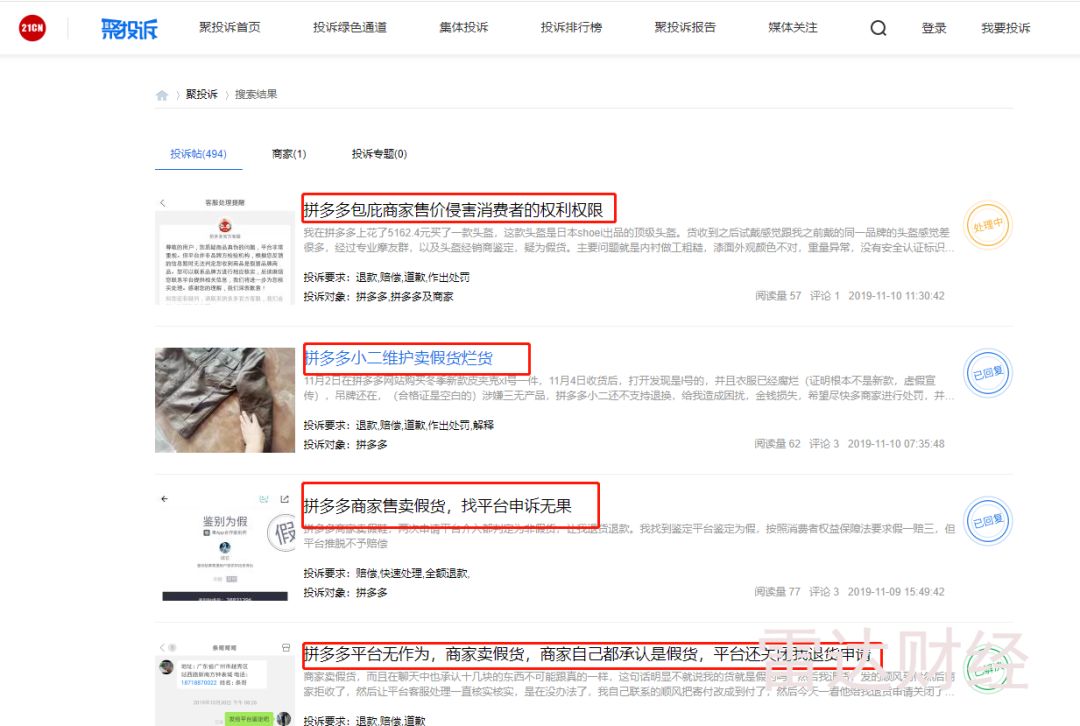Screen dimensions: 1080x726
Task: Switch to the 投诉专题(0) tab
Action: [380, 154]
